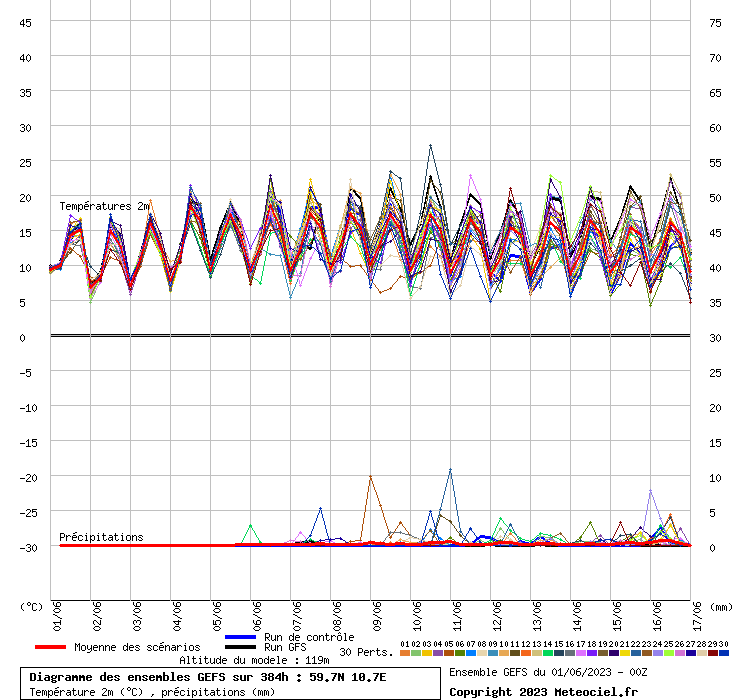The image size is (740, 700).
Task: Click the perturbation 07 blue color swatch
Action: point(471,653)
